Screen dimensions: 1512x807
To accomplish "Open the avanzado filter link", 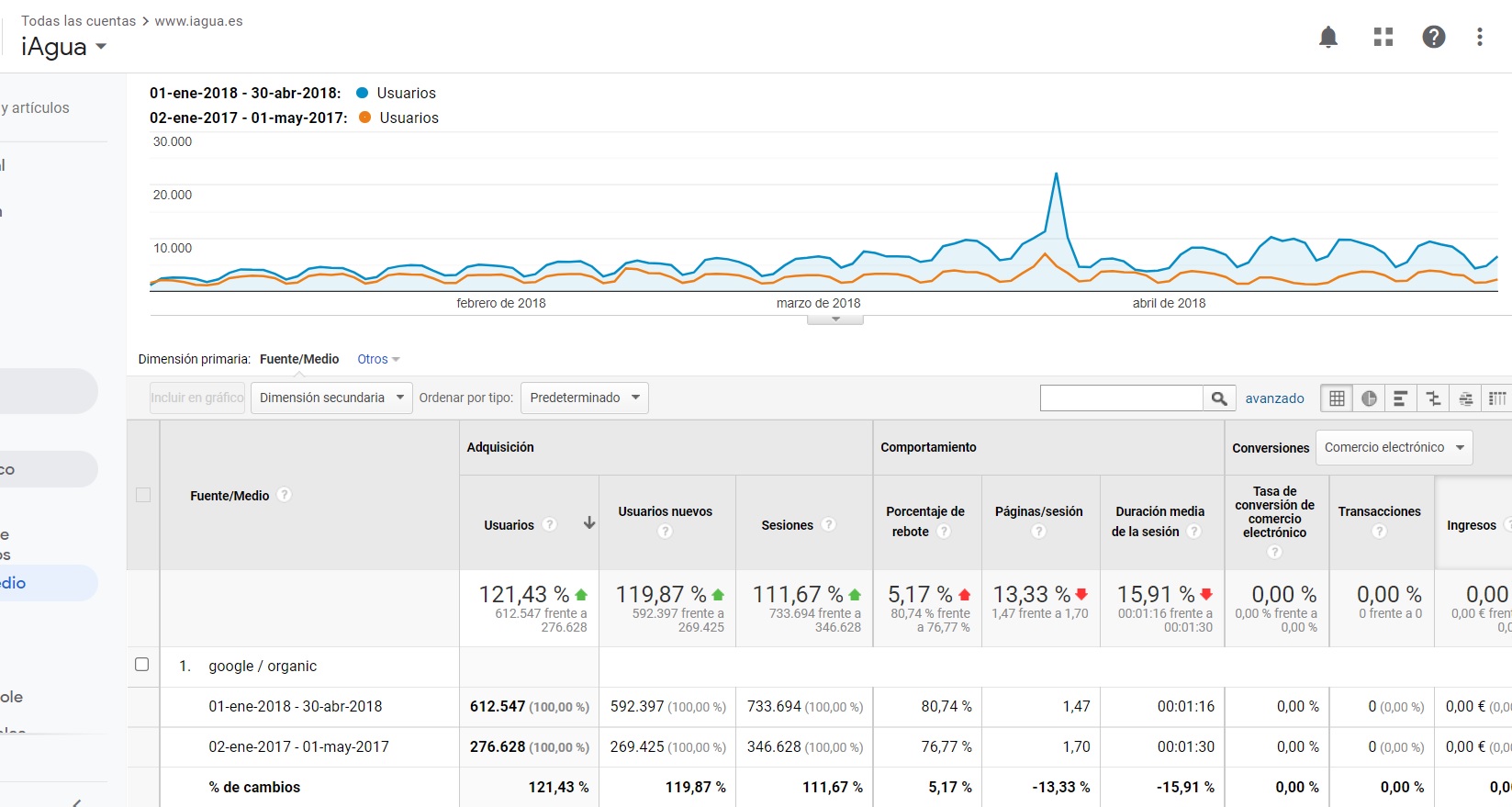I will coord(1274,398).
